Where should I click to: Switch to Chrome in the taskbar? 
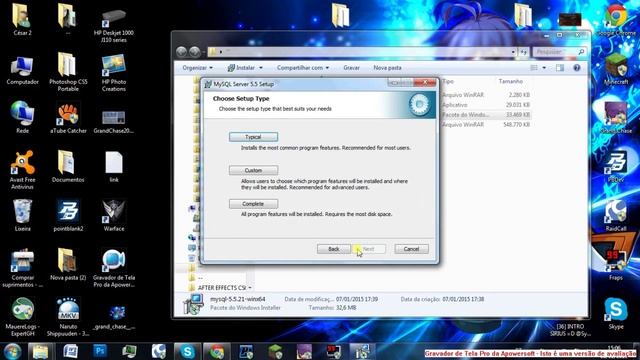point(217,351)
